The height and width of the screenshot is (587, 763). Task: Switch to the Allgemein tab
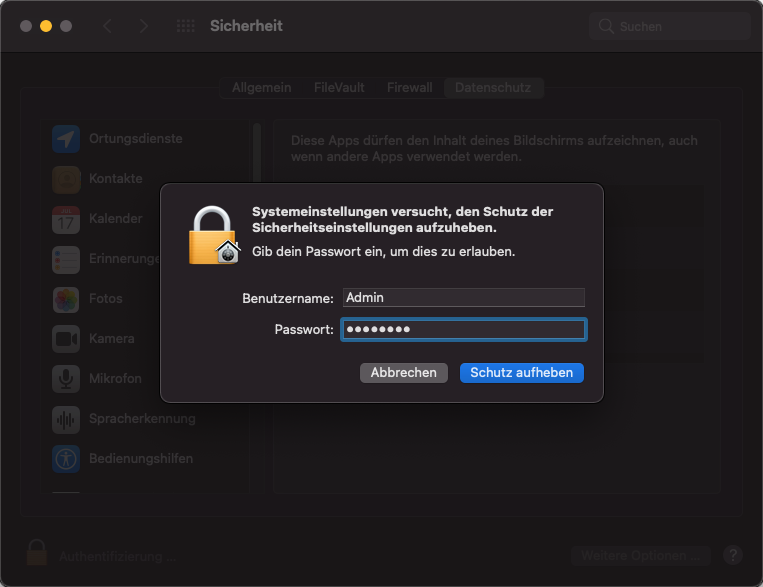pyautogui.click(x=261, y=88)
